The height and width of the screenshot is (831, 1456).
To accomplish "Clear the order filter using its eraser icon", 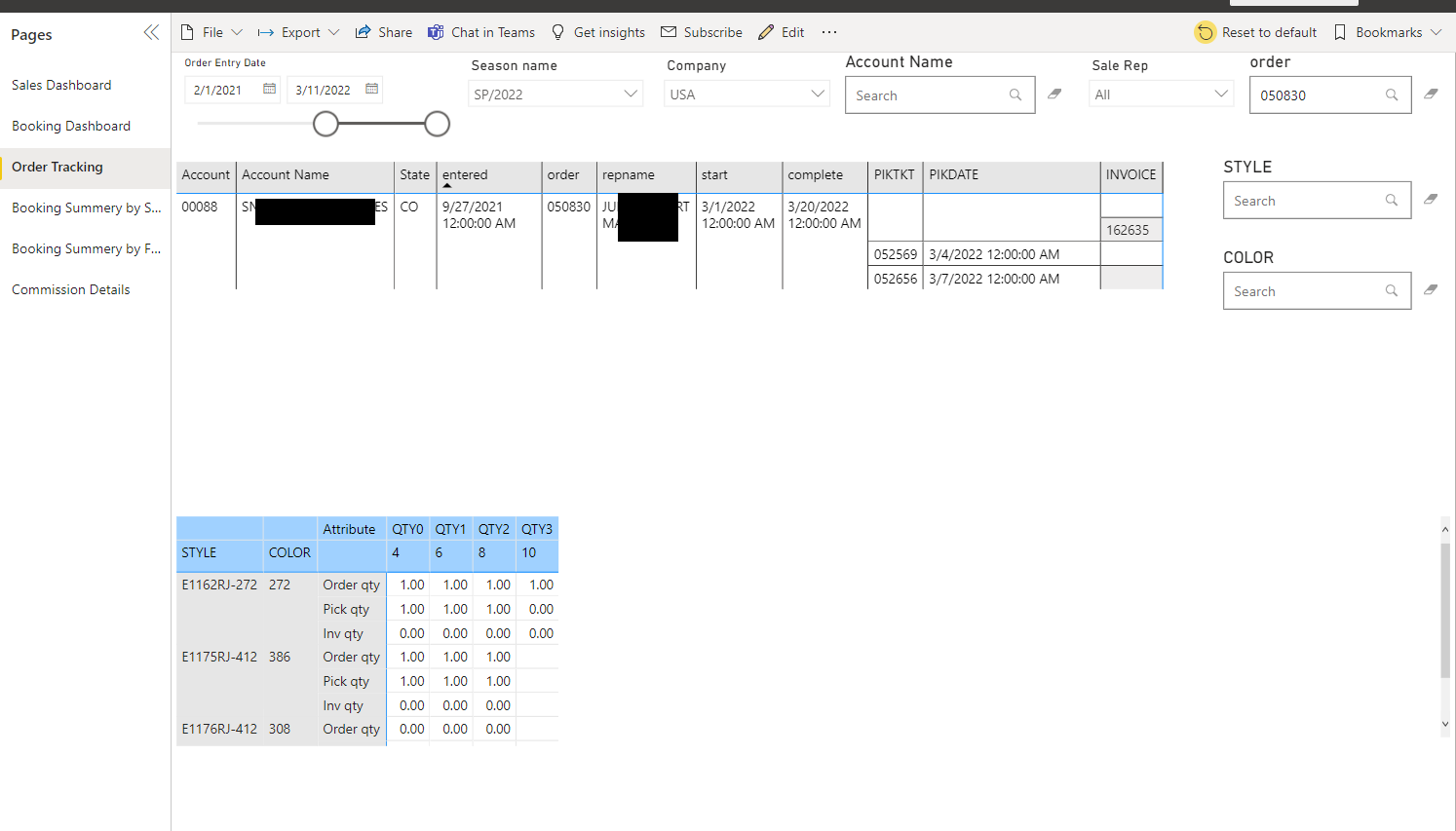I will 1431,94.
